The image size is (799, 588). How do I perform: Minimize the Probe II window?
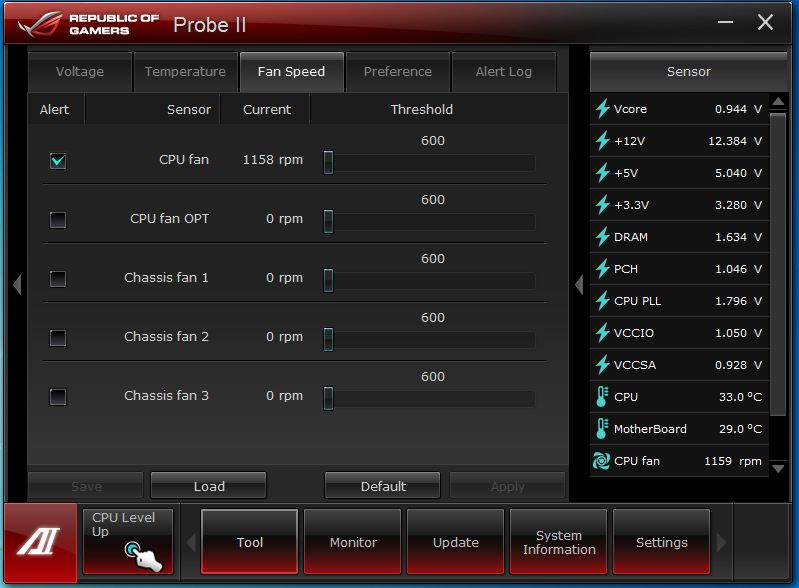click(x=725, y=22)
